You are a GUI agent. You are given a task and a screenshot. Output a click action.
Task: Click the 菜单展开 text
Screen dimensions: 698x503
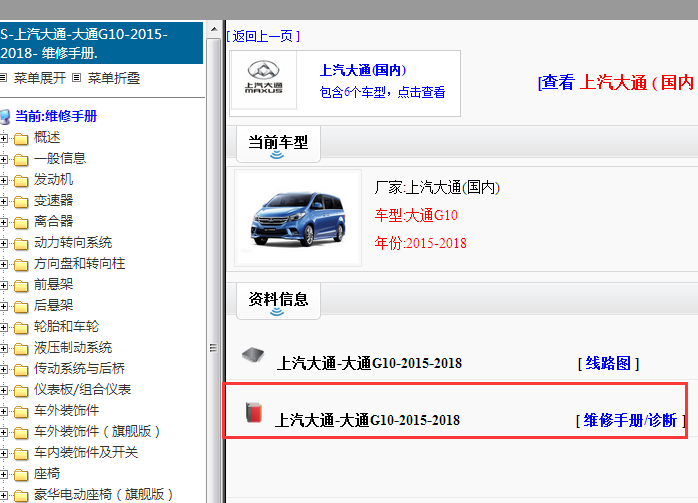(40, 78)
